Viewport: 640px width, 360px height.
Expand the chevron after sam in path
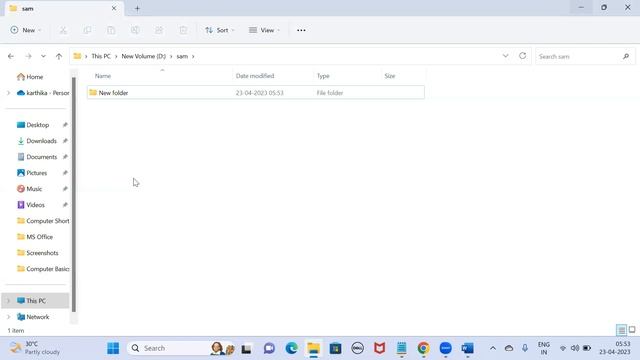click(x=193, y=56)
